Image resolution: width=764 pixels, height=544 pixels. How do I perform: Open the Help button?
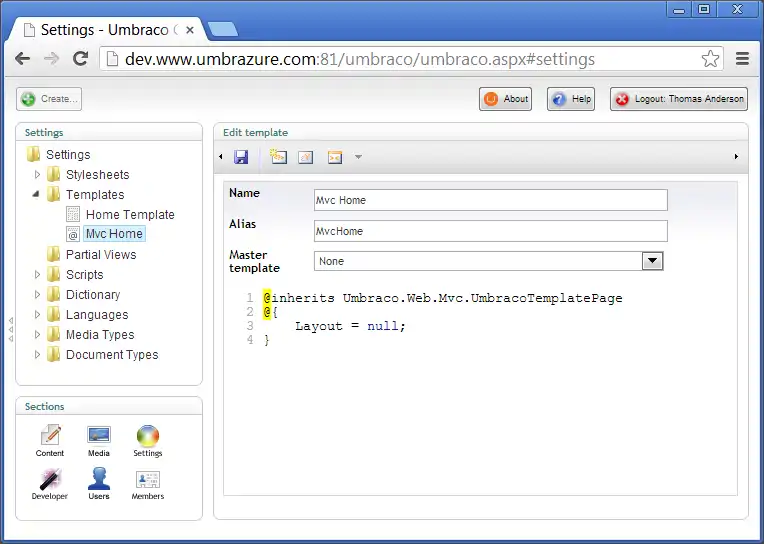[571, 99]
